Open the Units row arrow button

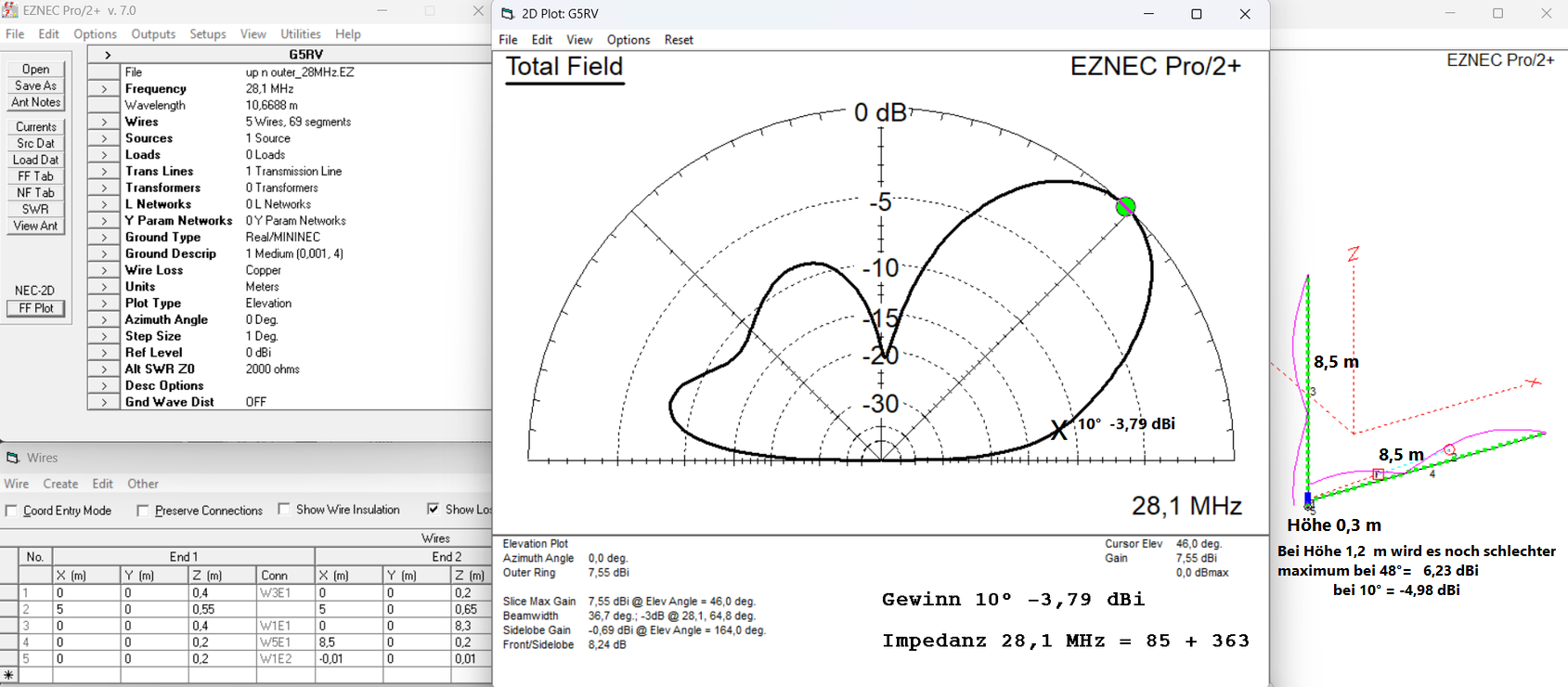104,287
